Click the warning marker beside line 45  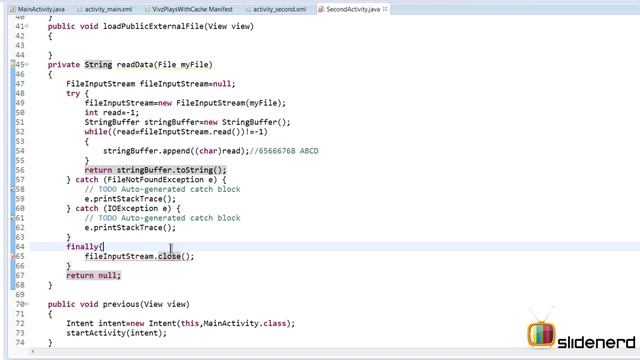(x=13, y=64)
